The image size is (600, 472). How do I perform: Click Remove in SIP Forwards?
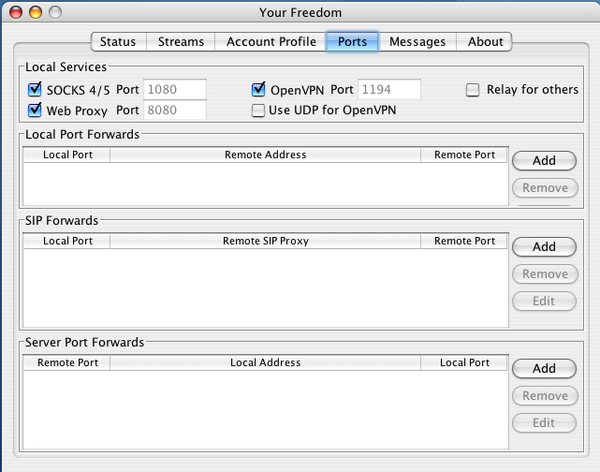(x=545, y=274)
